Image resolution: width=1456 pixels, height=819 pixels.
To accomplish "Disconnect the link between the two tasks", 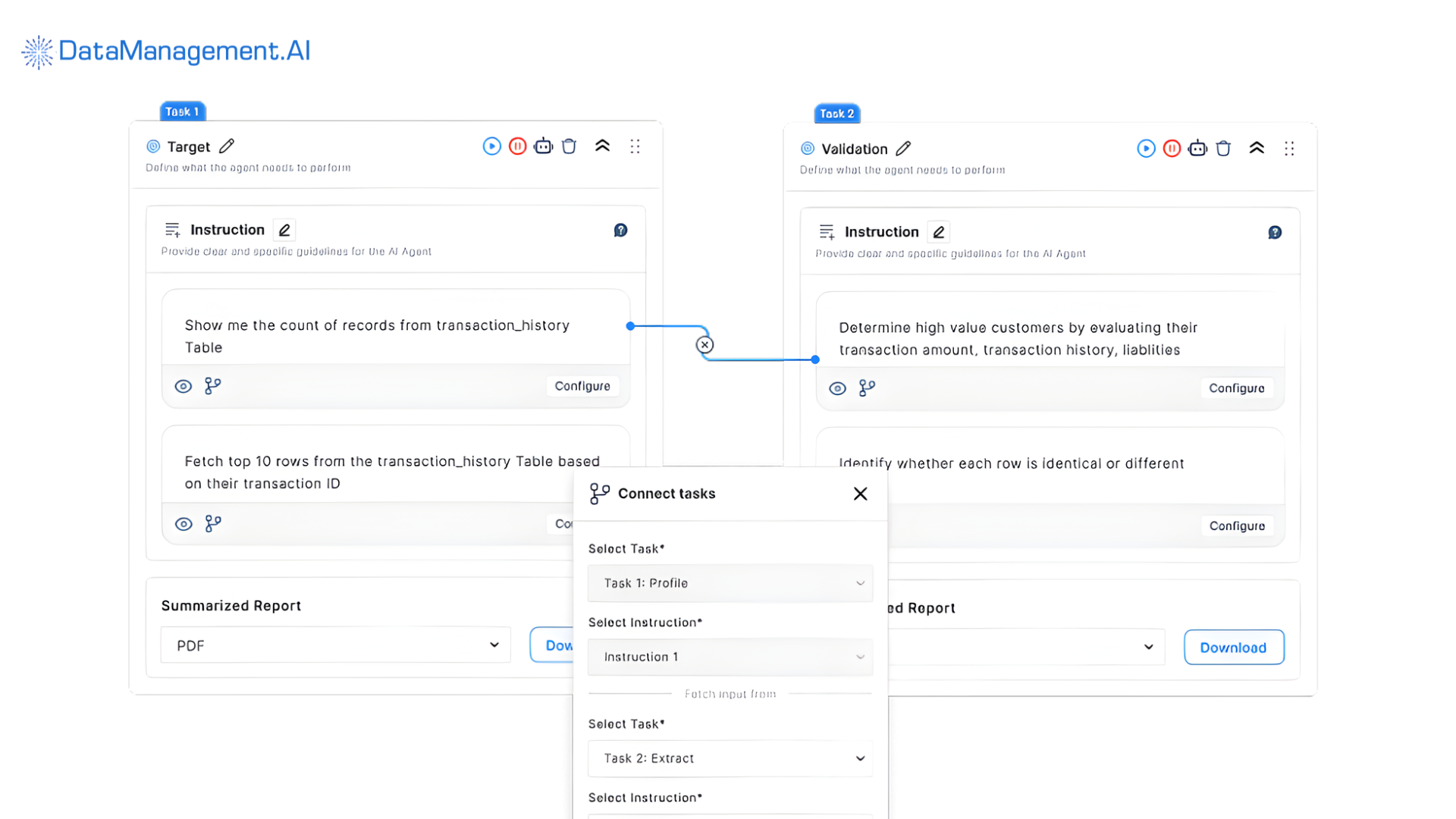I will (x=704, y=344).
